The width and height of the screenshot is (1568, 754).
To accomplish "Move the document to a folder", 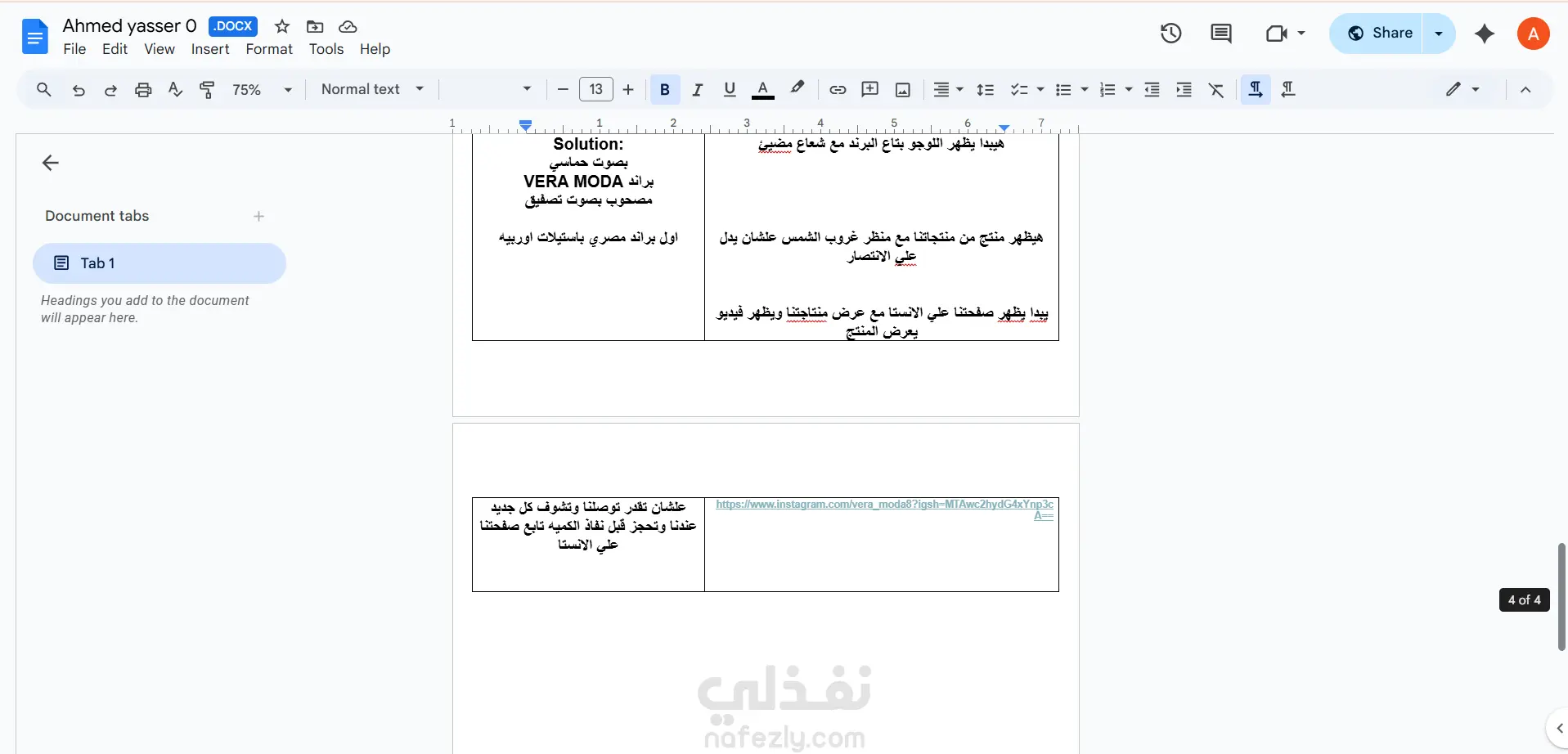I will [315, 26].
